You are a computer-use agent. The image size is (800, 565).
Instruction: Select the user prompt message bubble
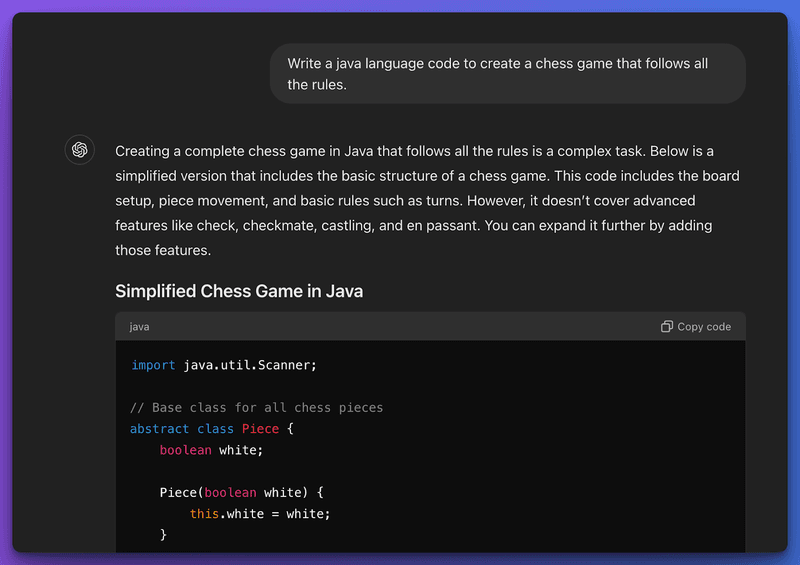tap(507, 74)
